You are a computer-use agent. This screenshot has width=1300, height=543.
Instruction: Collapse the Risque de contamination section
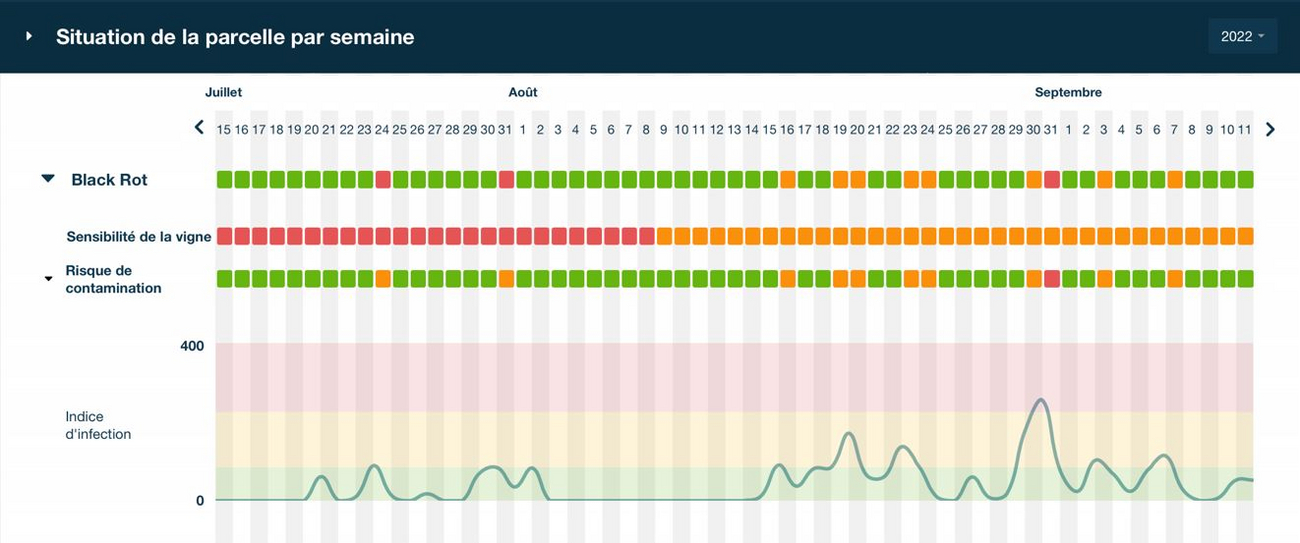click(x=48, y=279)
